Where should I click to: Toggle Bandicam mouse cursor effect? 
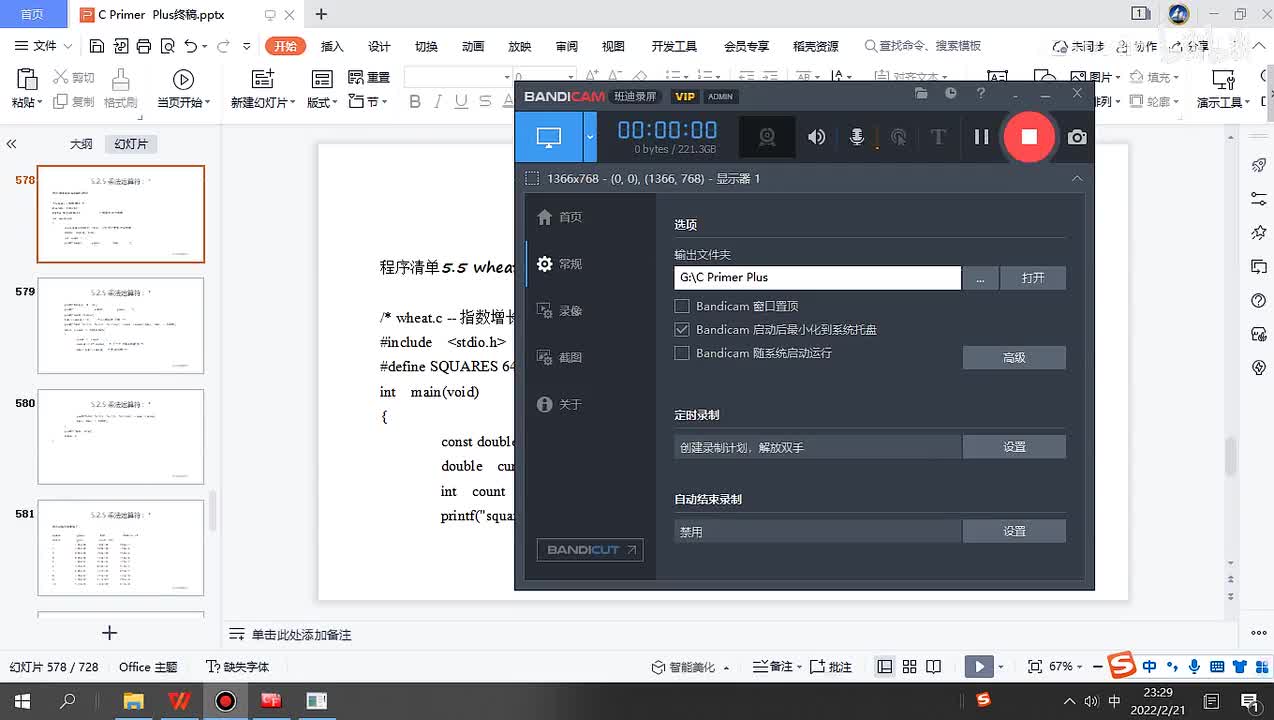[899, 137]
